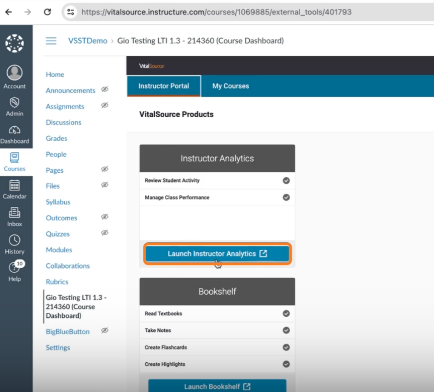
Task: Toggle the hamburger course menu
Action: click(x=51, y=41)
